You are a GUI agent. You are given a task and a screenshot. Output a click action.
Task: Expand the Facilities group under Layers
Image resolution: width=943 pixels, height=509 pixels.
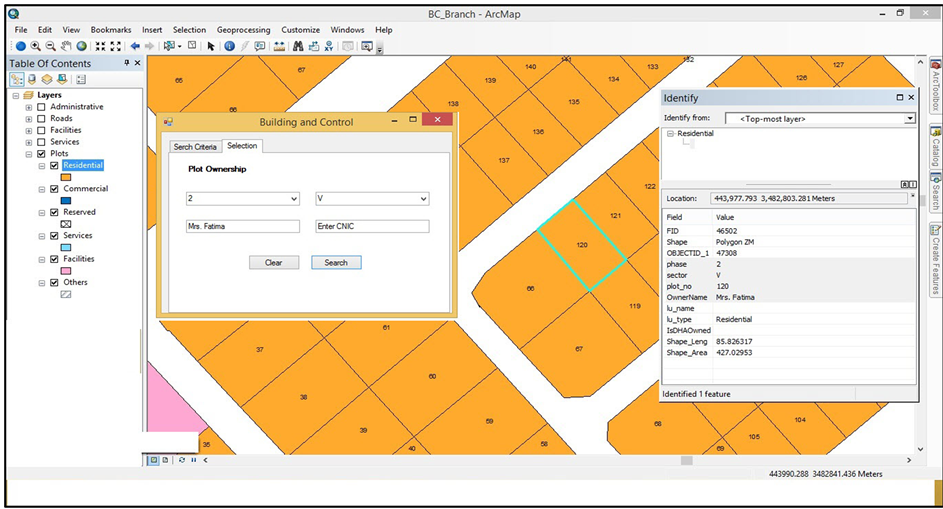point(29,130)
